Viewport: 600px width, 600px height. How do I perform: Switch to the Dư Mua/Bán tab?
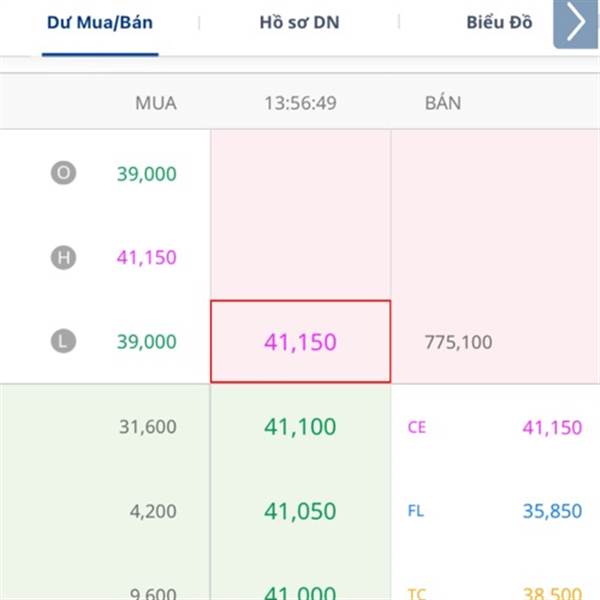[x=100, y=23]
